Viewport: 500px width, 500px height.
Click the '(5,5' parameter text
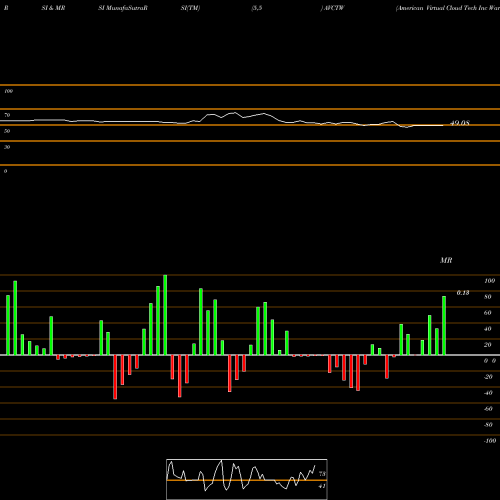click(257, 8)
